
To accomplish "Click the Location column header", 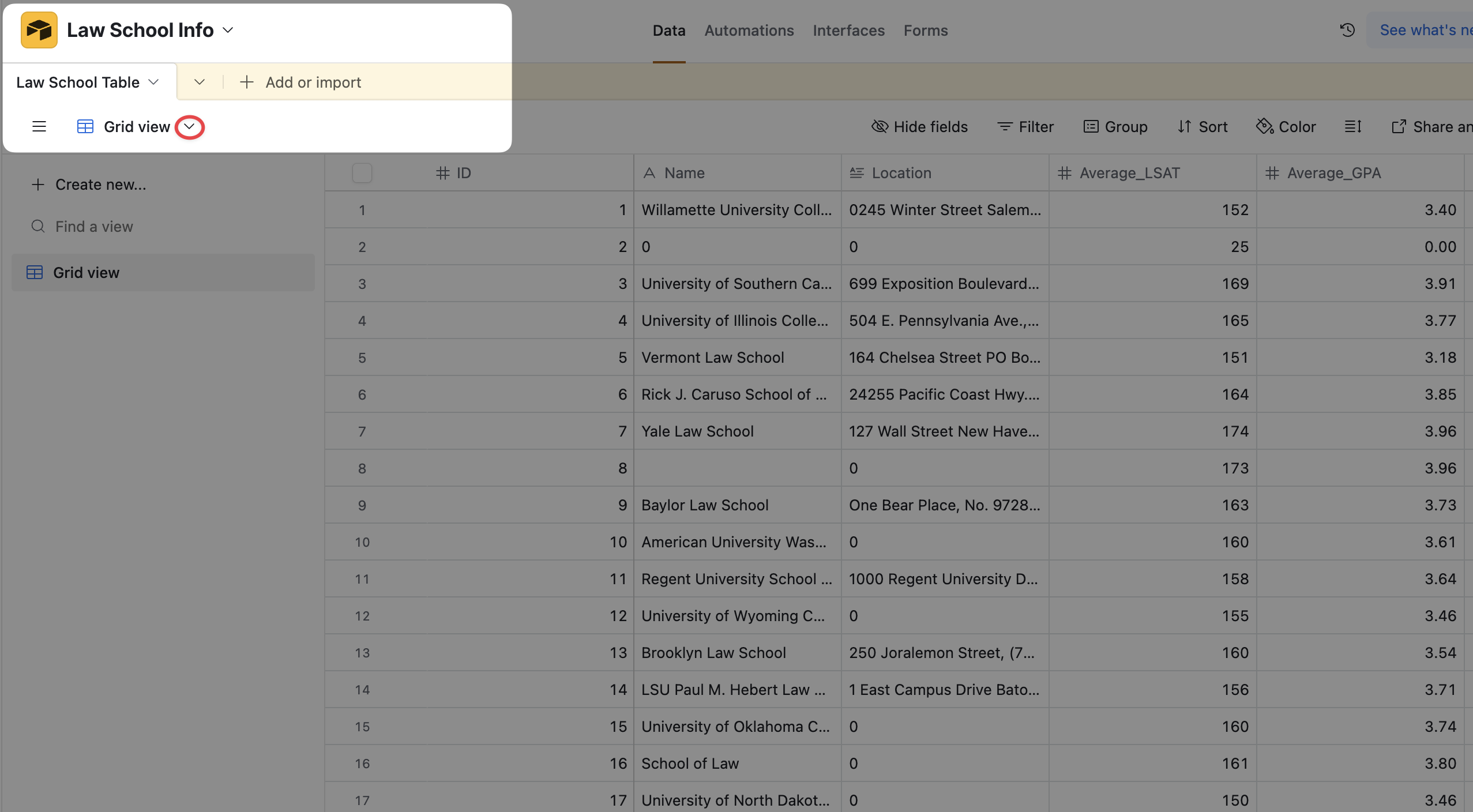I will coord(945,172).
